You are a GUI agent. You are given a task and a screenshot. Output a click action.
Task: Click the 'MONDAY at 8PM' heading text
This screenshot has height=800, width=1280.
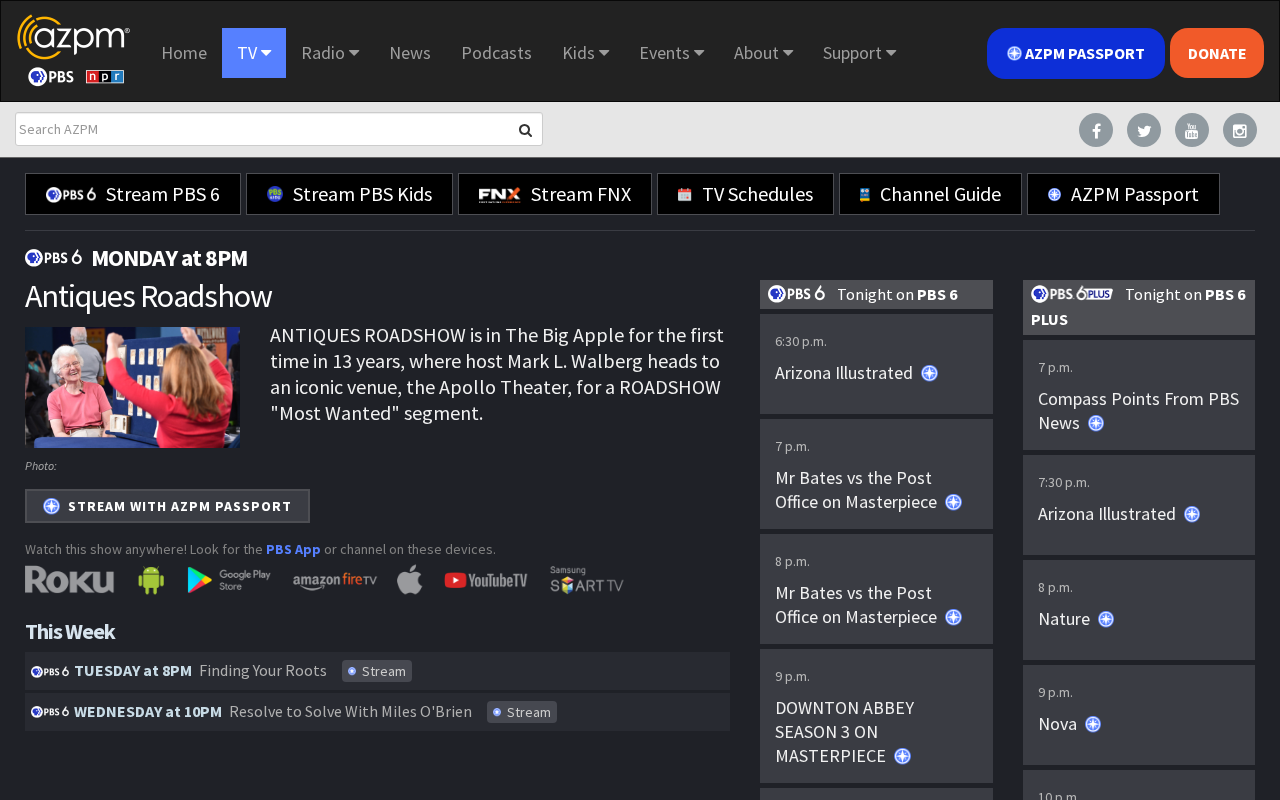[169, 258]
